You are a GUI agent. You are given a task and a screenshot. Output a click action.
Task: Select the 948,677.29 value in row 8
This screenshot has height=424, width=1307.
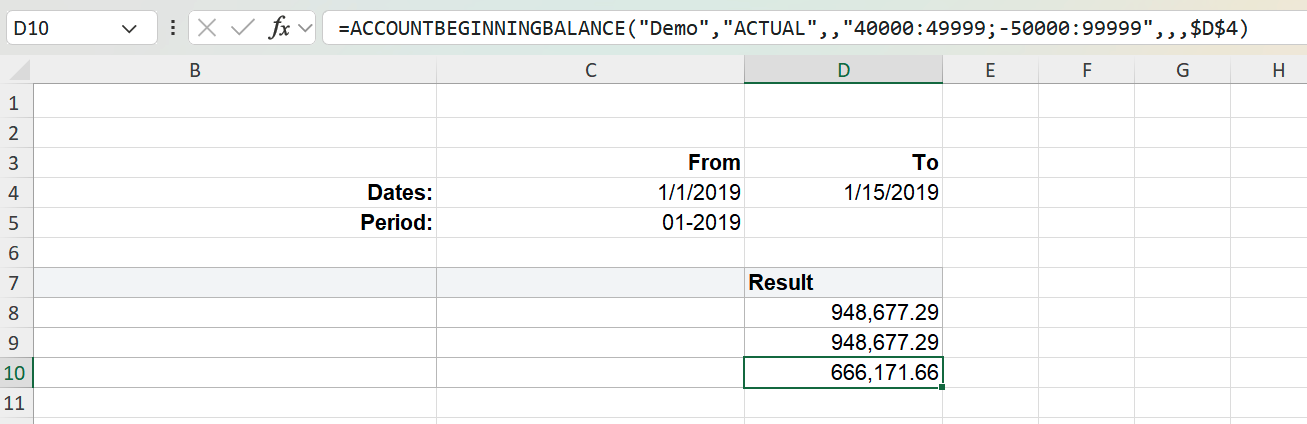[843, 313]
